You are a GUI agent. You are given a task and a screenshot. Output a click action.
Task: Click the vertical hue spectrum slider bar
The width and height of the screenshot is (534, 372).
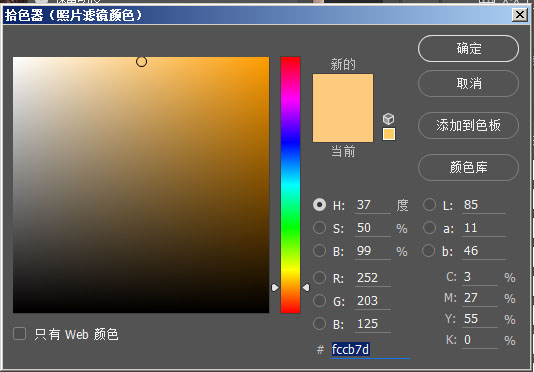click(290, 185)
